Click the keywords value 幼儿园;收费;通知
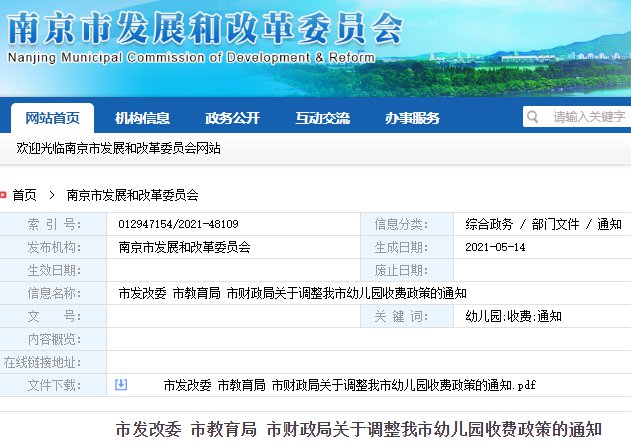 pyautogui.click(x=514, y=316)
